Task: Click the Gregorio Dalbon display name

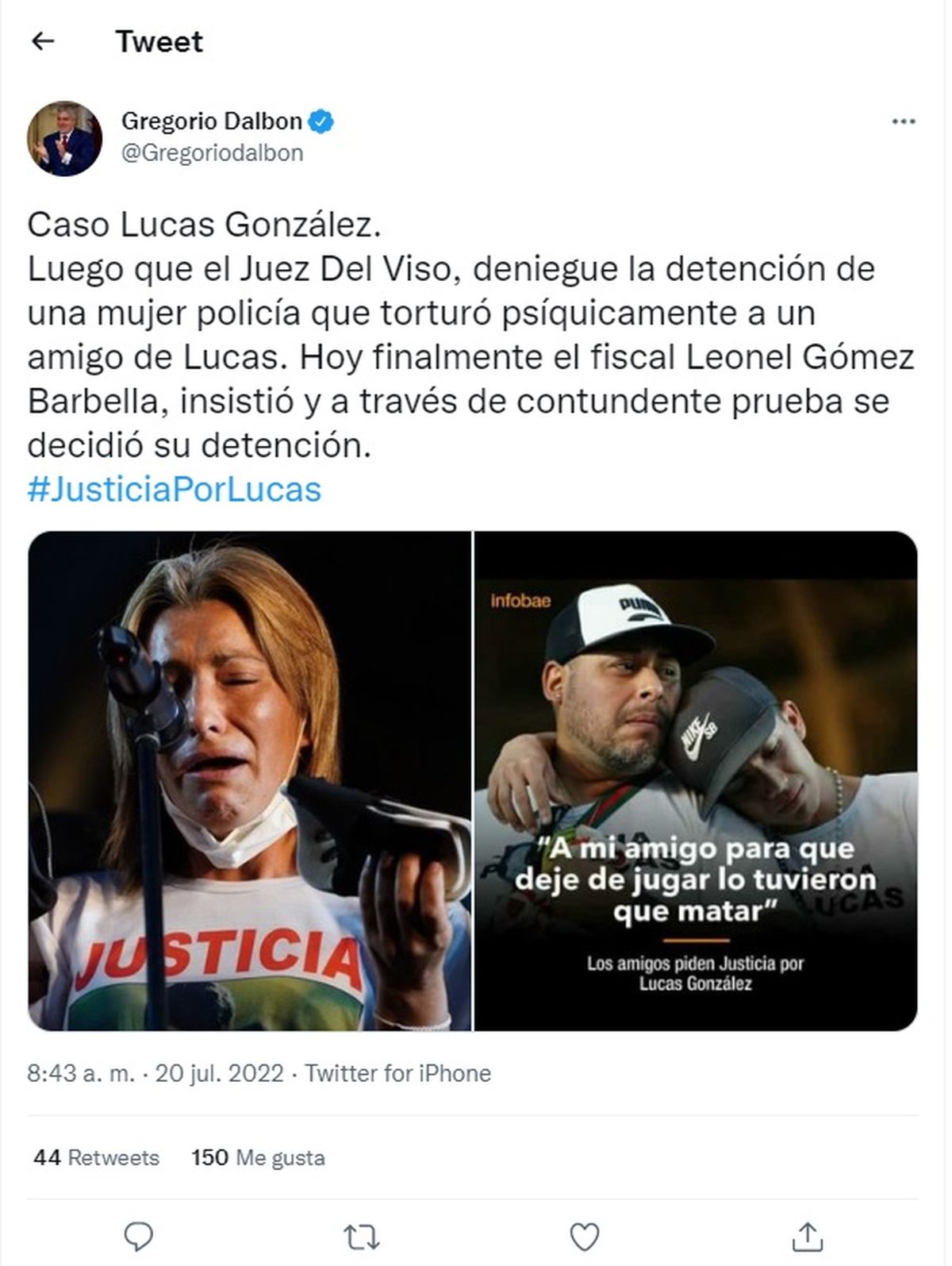Action: click(x=212, y=121)
